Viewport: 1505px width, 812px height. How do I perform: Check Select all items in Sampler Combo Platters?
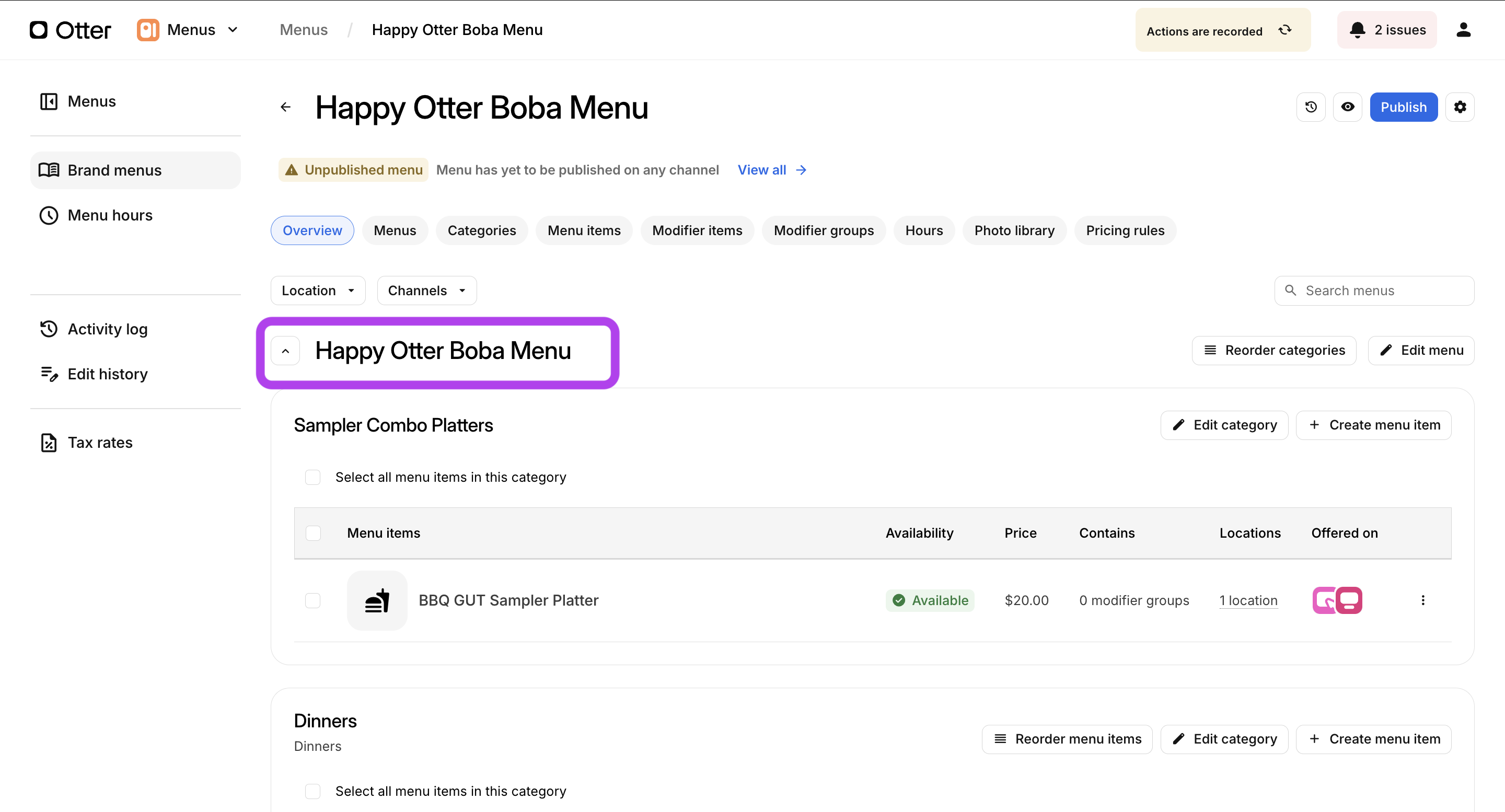pyautogui.click(x=312, y=477)
